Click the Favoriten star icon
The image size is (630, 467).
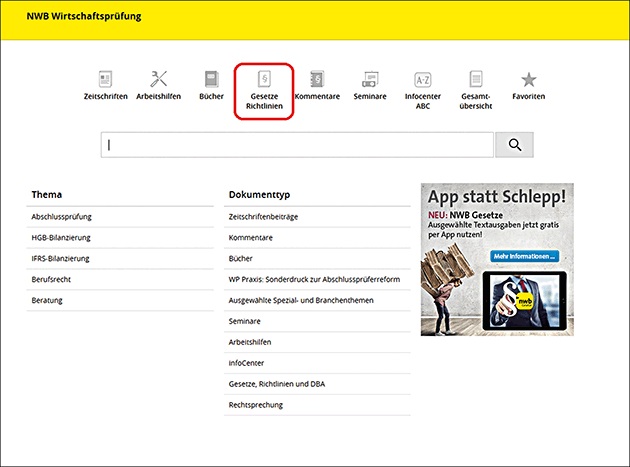528,79
